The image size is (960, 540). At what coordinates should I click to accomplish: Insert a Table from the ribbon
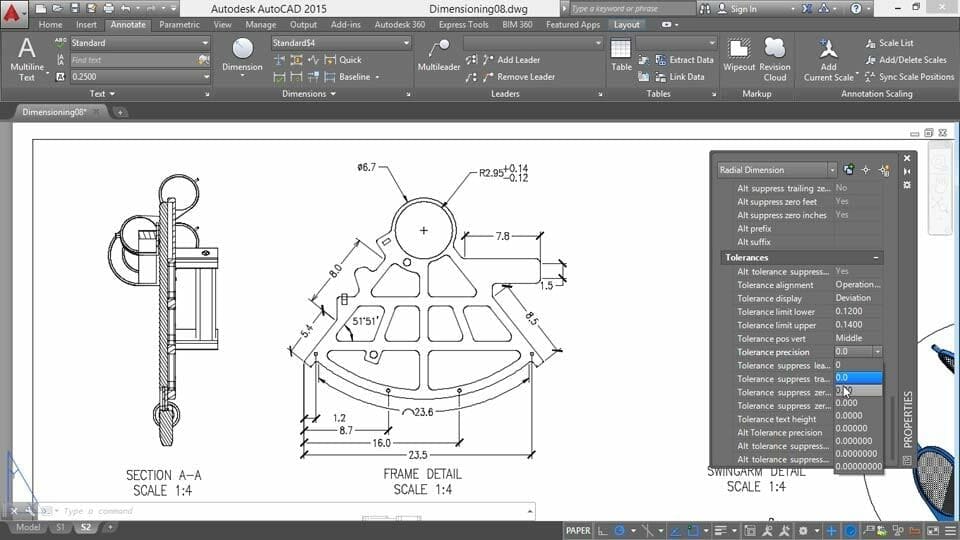click(621, 55)
